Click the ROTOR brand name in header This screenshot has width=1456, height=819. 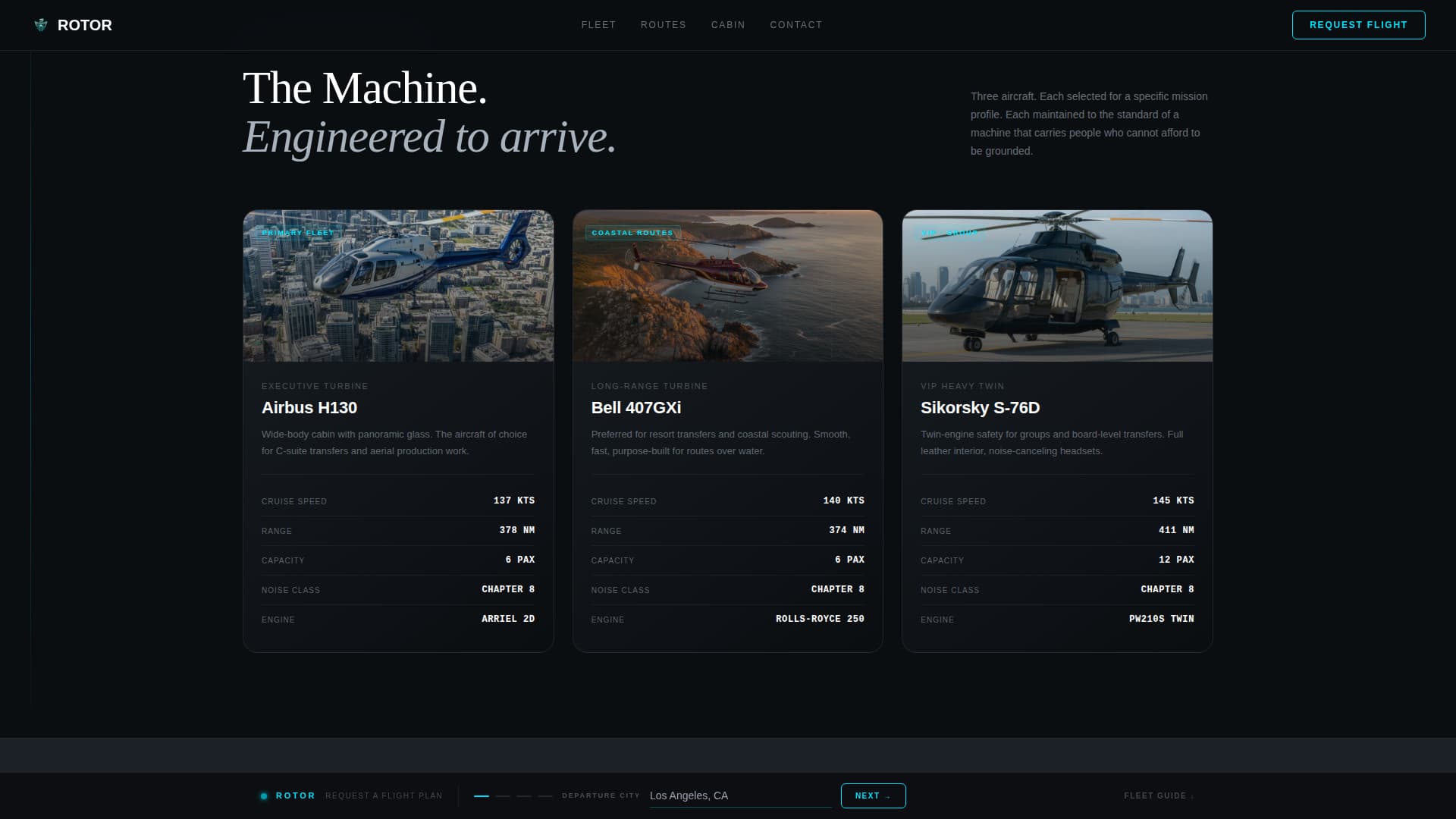click(84, 25)
